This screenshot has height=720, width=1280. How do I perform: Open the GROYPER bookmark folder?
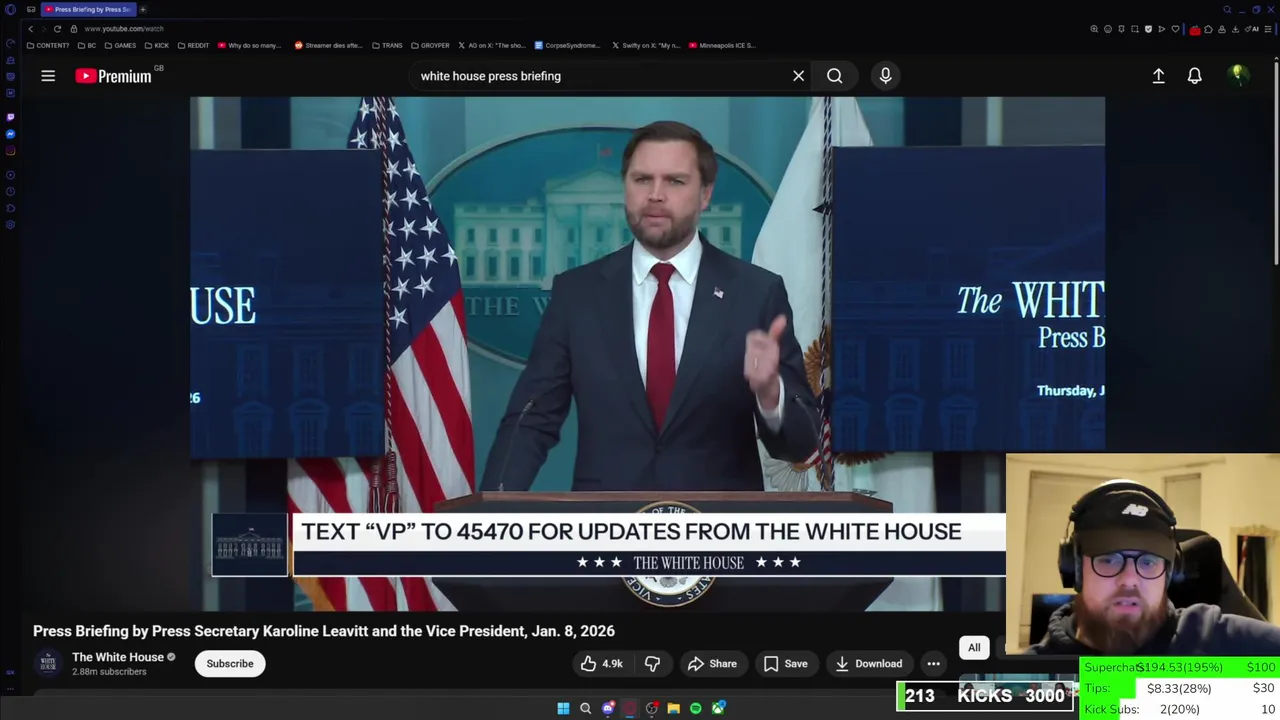point(430,45)
